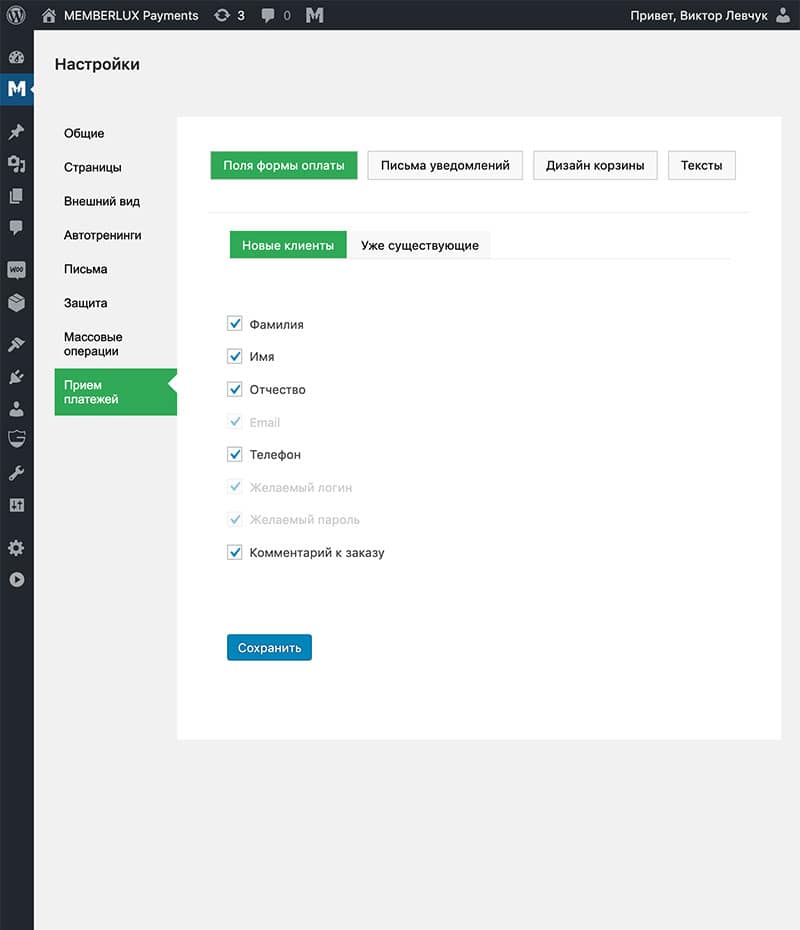The image size is (800, 930).
Task: Go to Автотренинги settings section
Action: click(102, 235)
